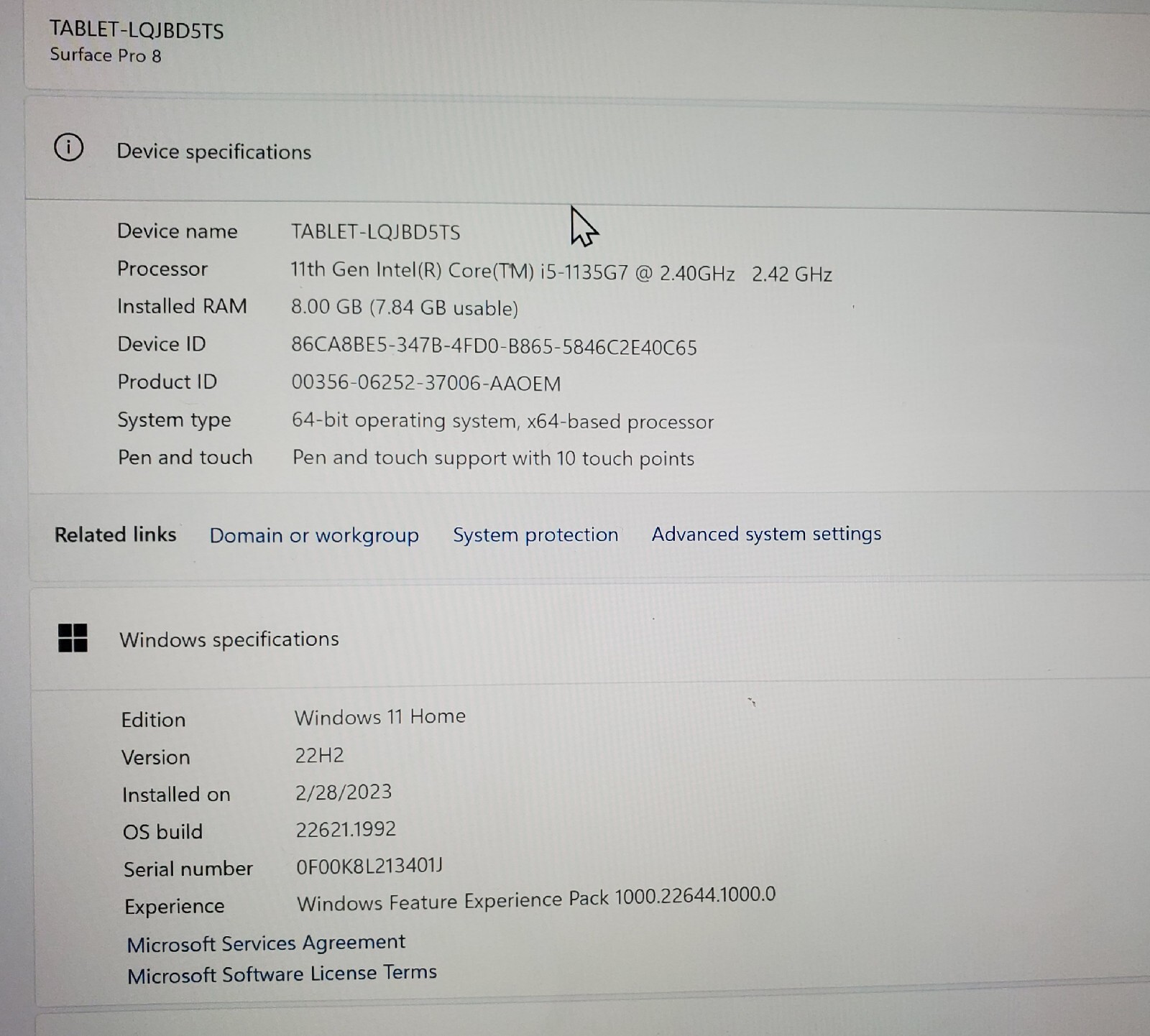This screenshot has width=1150, height=1036.
Task: Click the Pen and touch label
Action: pyautogui.click(x=185, y=457)
